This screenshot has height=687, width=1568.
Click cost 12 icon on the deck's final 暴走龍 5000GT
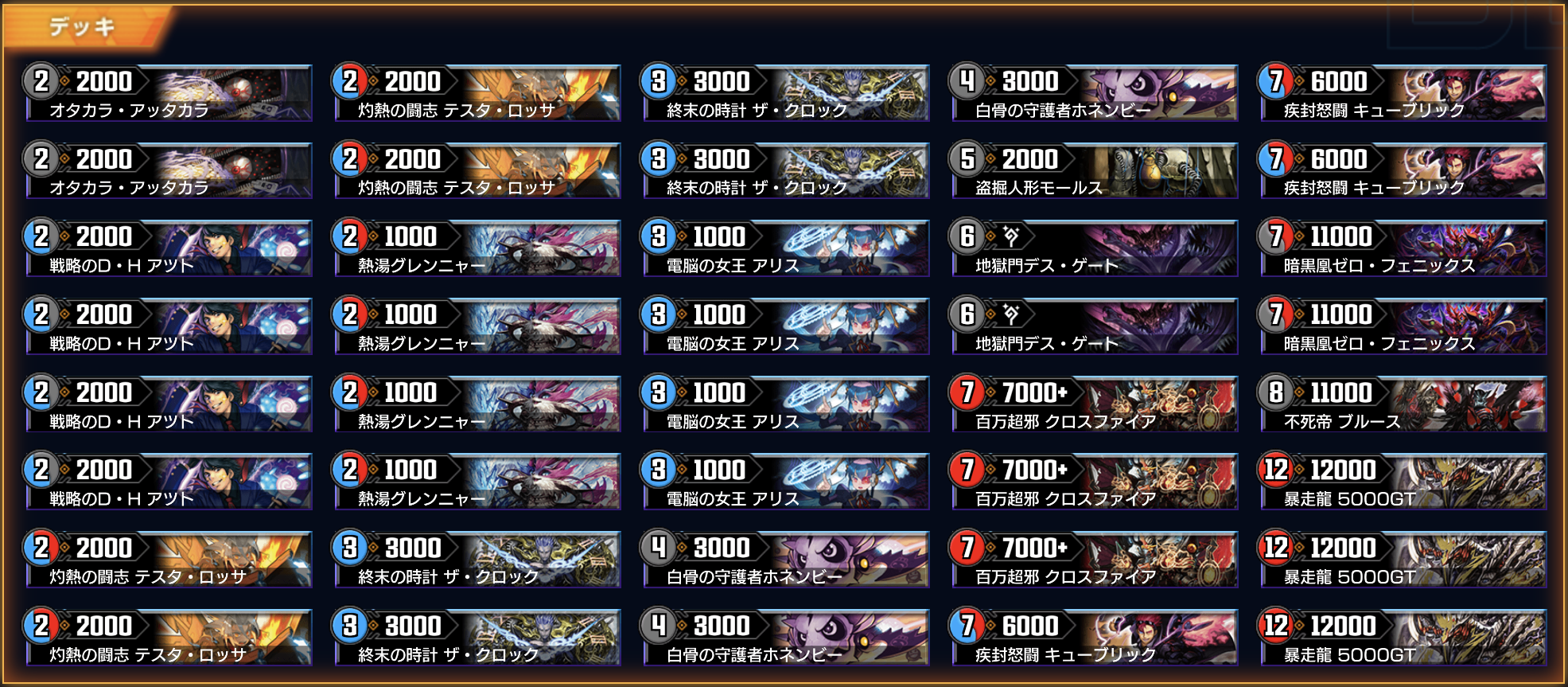point(1275,626)
